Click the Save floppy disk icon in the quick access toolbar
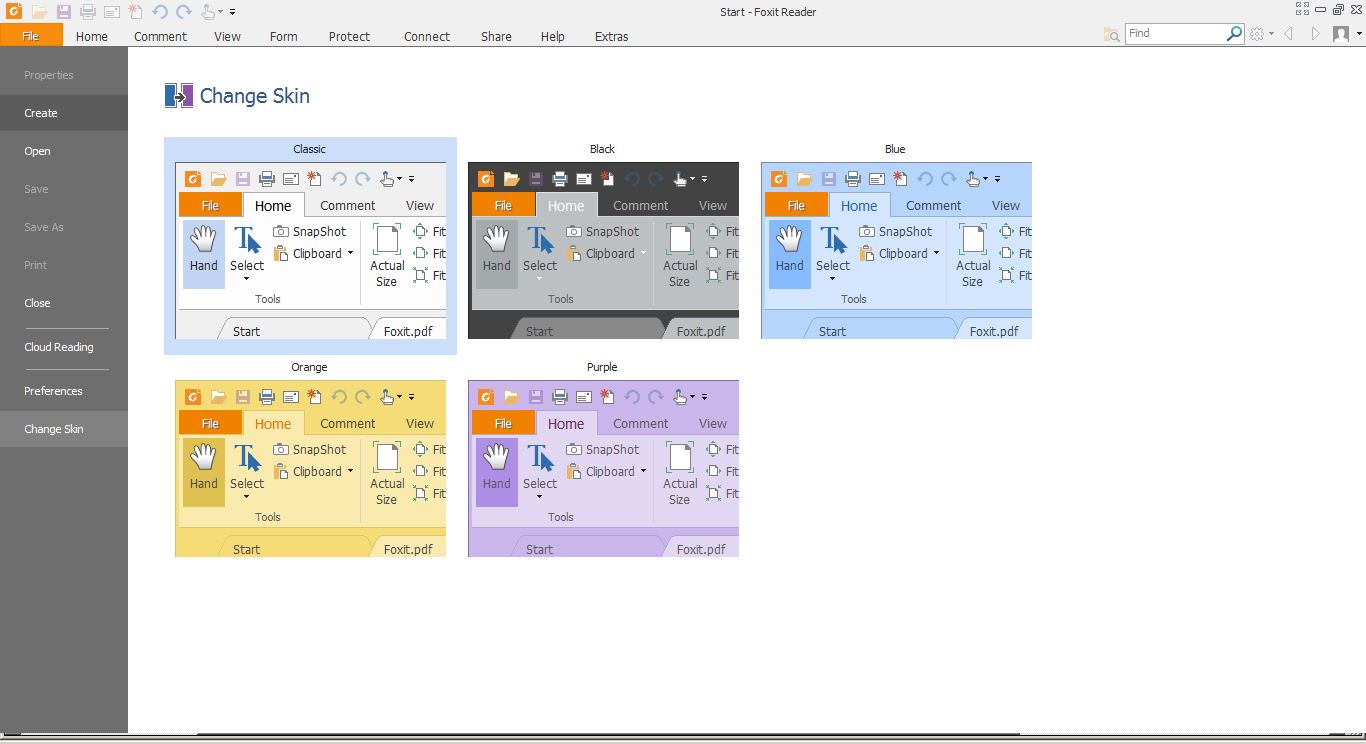 63,12
